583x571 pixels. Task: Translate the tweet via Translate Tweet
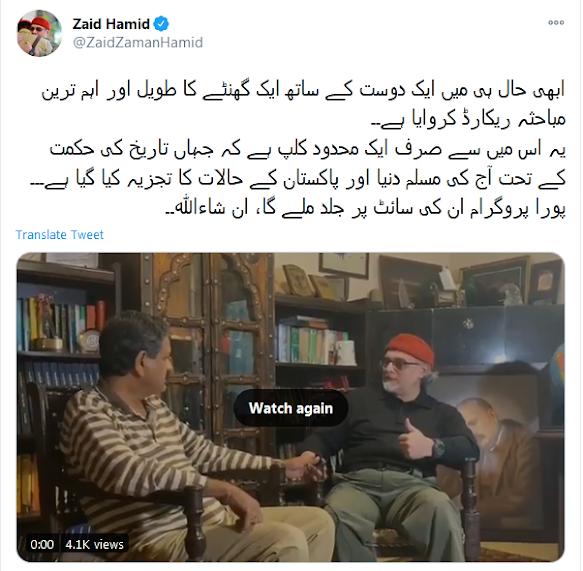[x=59, y=235]
